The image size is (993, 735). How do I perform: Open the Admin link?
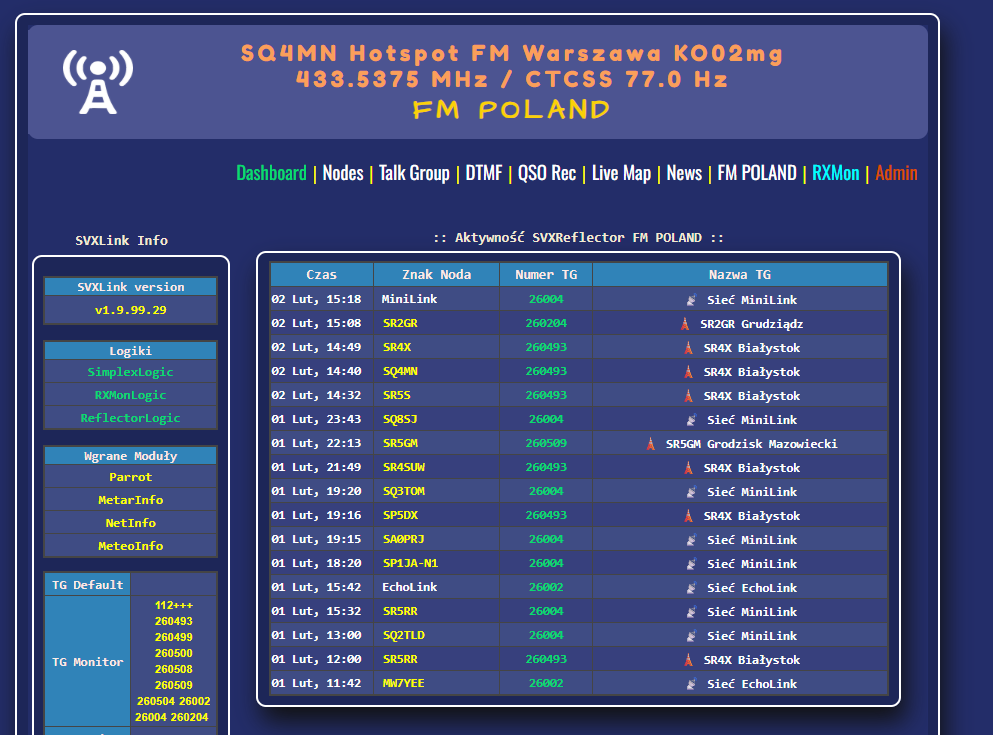point(896,173)
